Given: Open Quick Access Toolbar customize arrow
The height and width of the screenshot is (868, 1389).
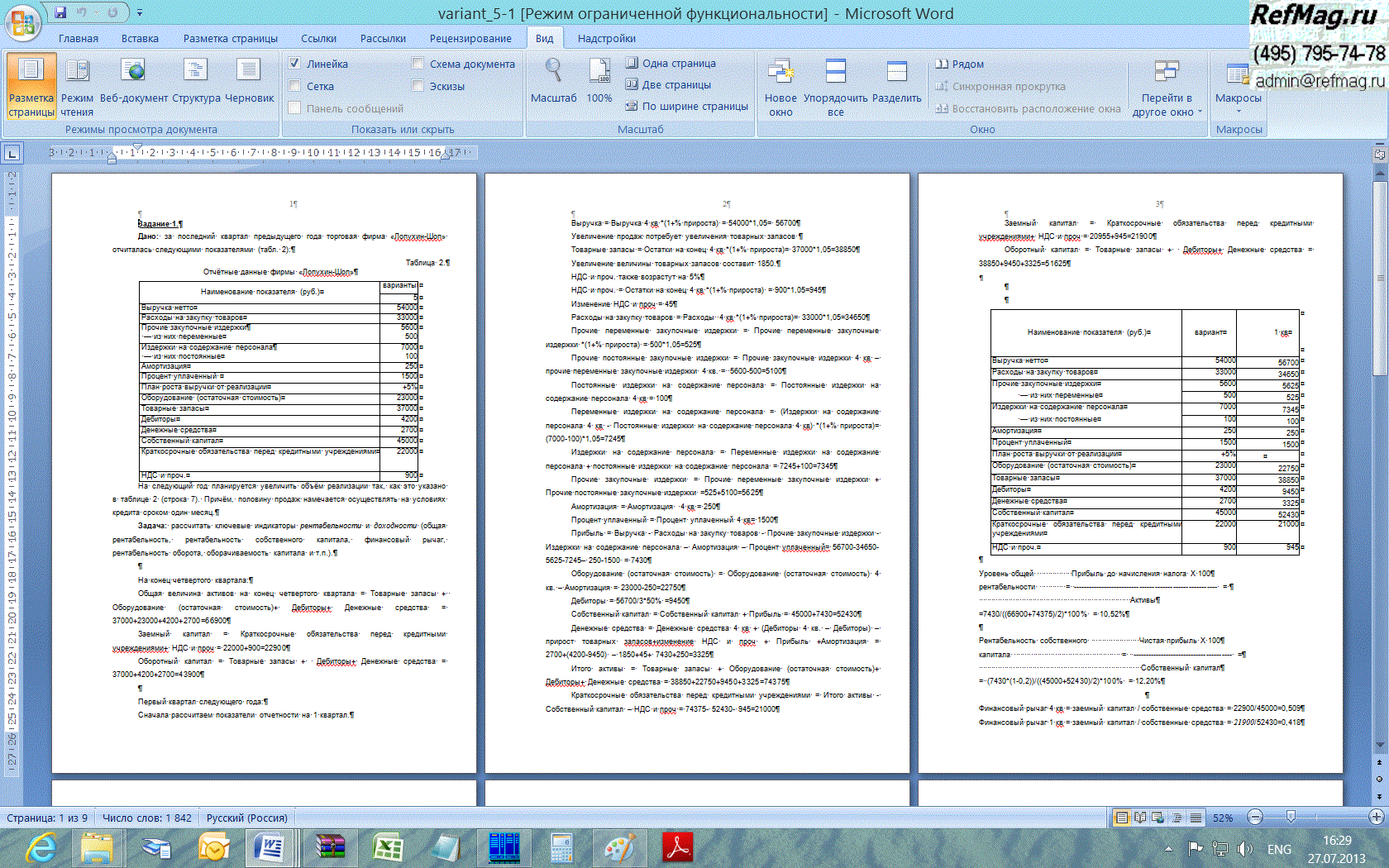Looking at the screenshot, I should pos(140,12).
